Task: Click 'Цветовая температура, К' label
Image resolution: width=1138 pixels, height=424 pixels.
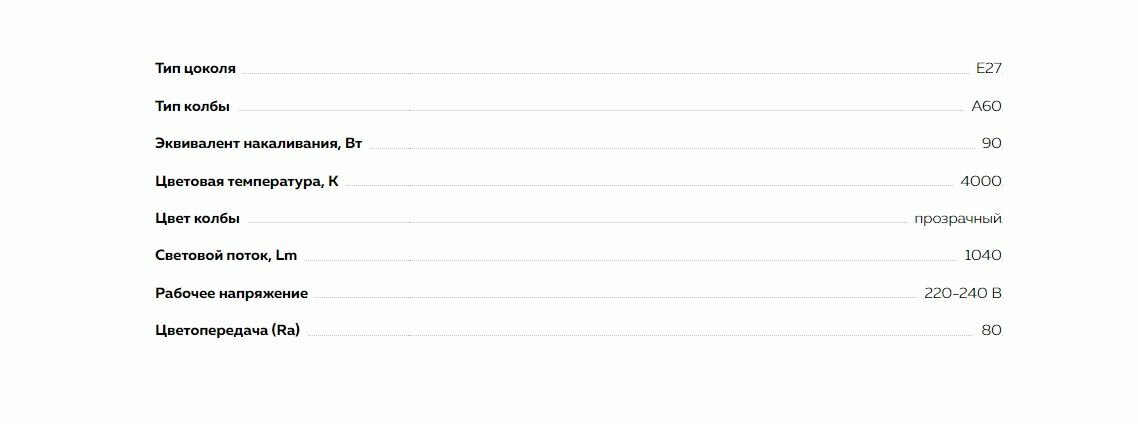Action: (246, 181)
